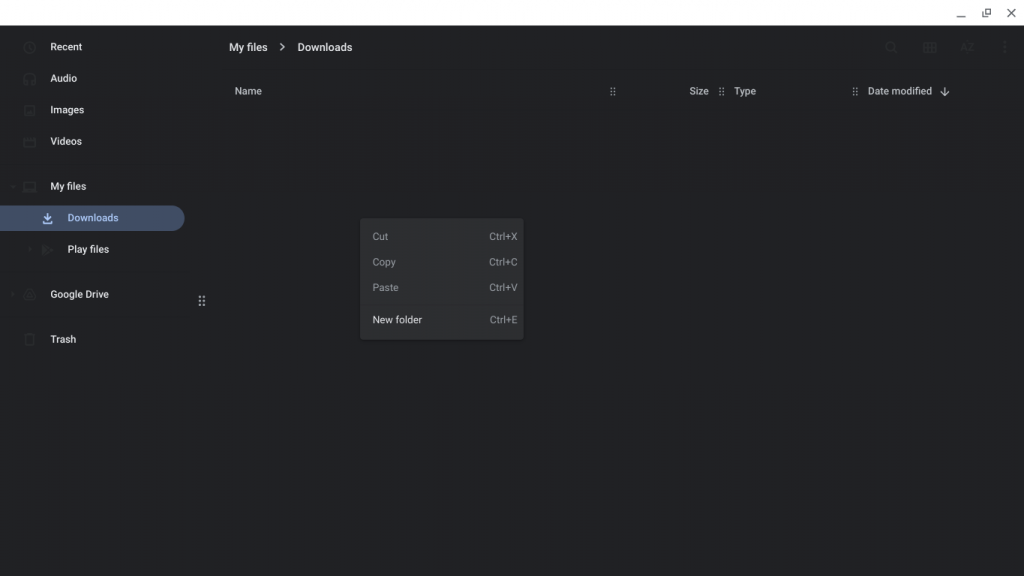Toggle the Date modified sort arrow
This screenshot has width=1024, height=576.
point(944,92)
